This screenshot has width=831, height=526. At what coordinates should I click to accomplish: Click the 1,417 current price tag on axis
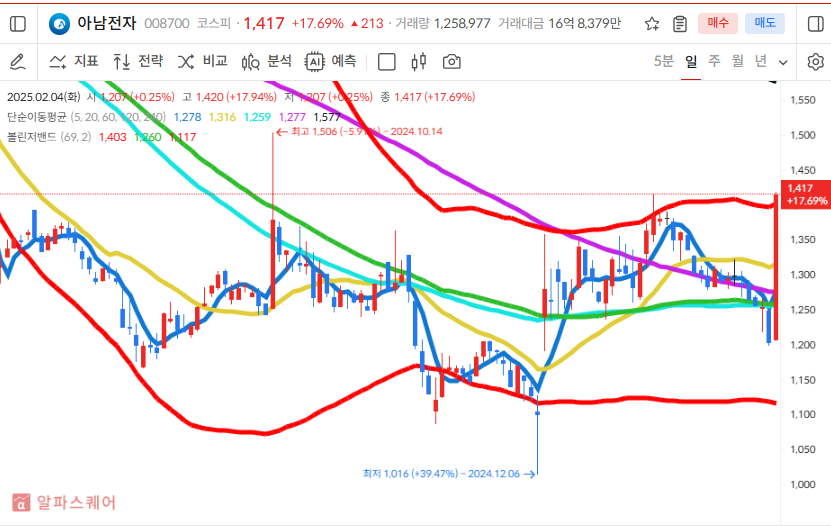coord(806,194)
